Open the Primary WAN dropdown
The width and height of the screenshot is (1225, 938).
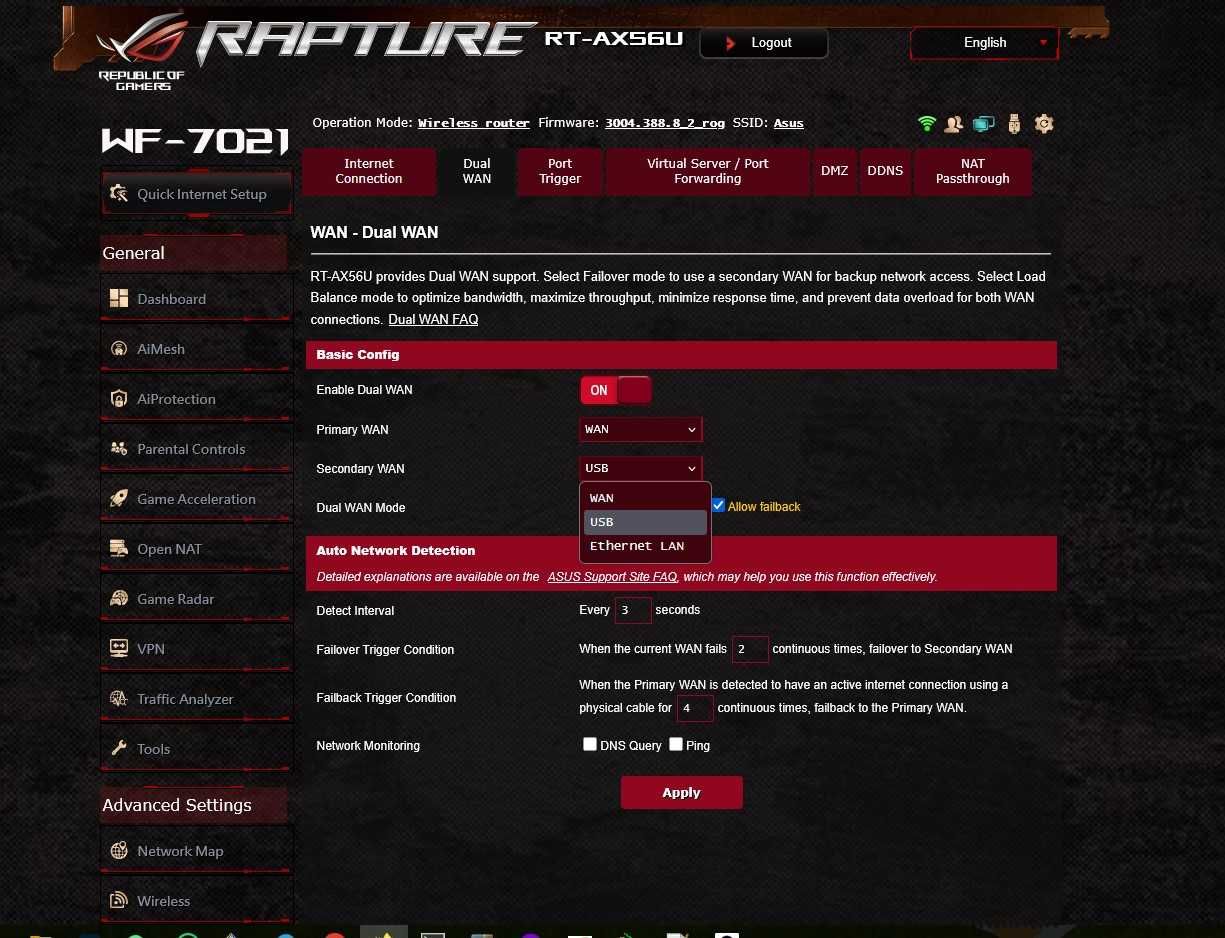click(x=641, y=429)
